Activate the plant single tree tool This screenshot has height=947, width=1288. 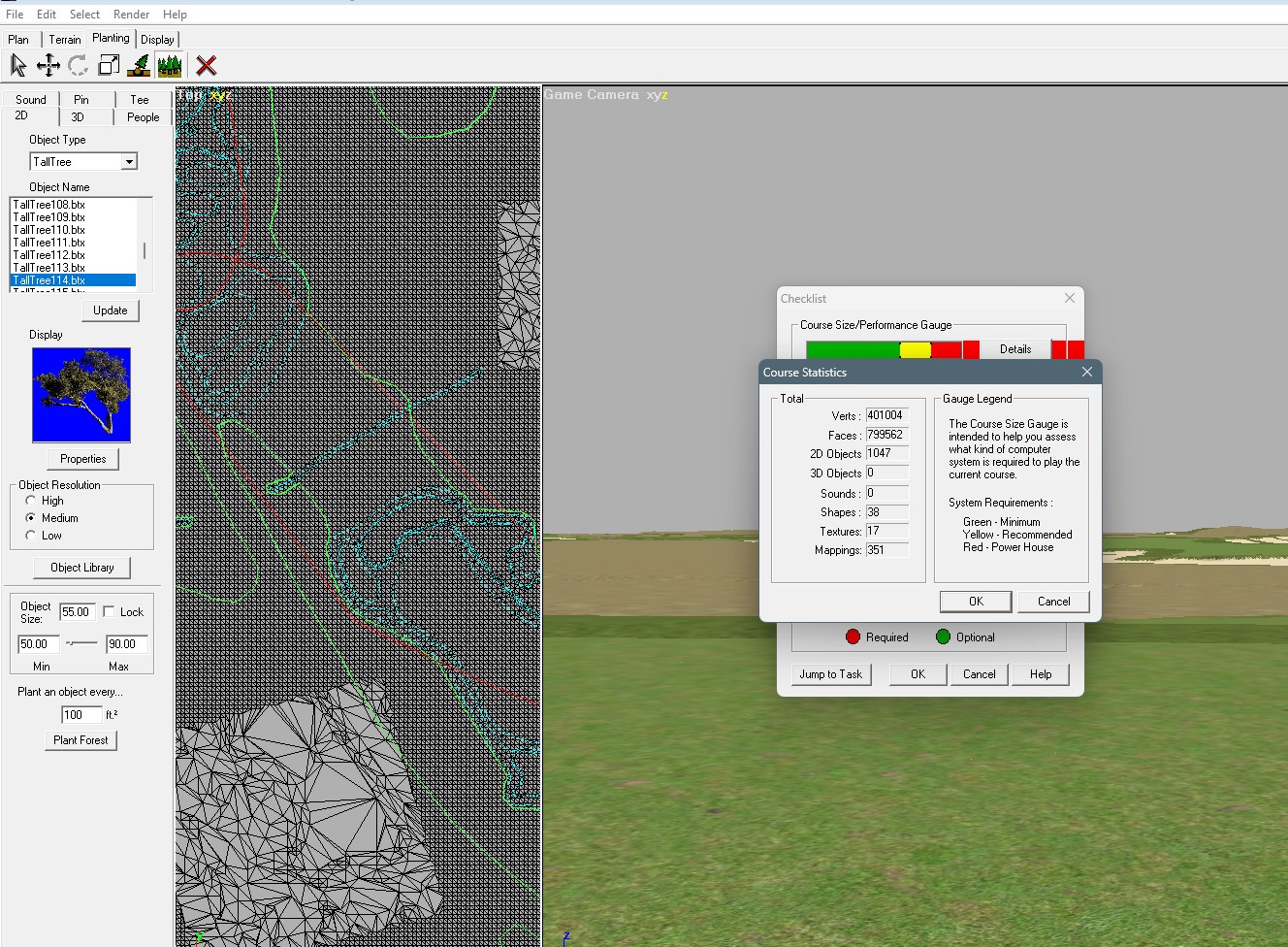[x=139, y=64]
